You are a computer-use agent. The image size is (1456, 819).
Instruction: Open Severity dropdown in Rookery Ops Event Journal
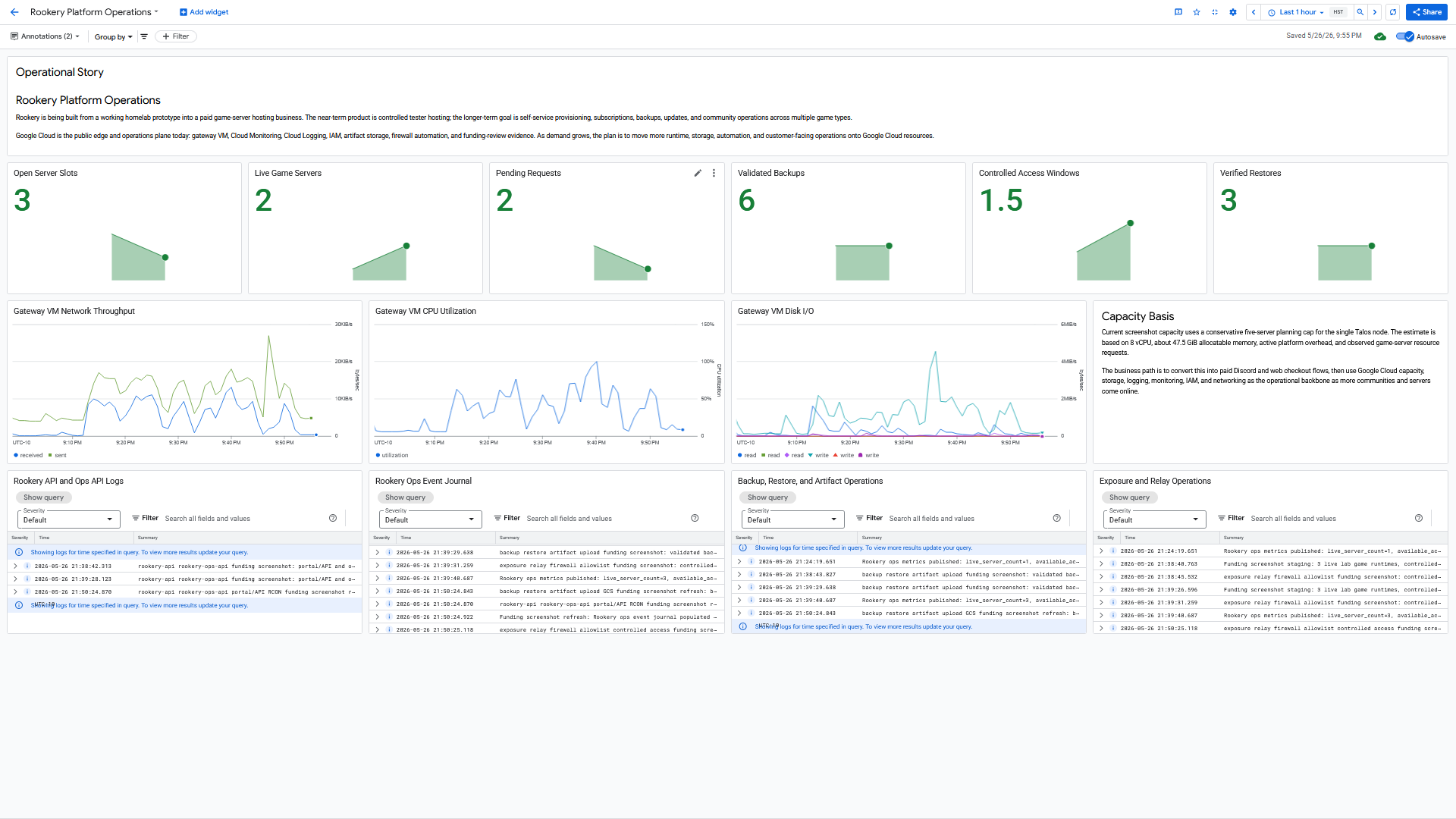[x=430, y=519]
